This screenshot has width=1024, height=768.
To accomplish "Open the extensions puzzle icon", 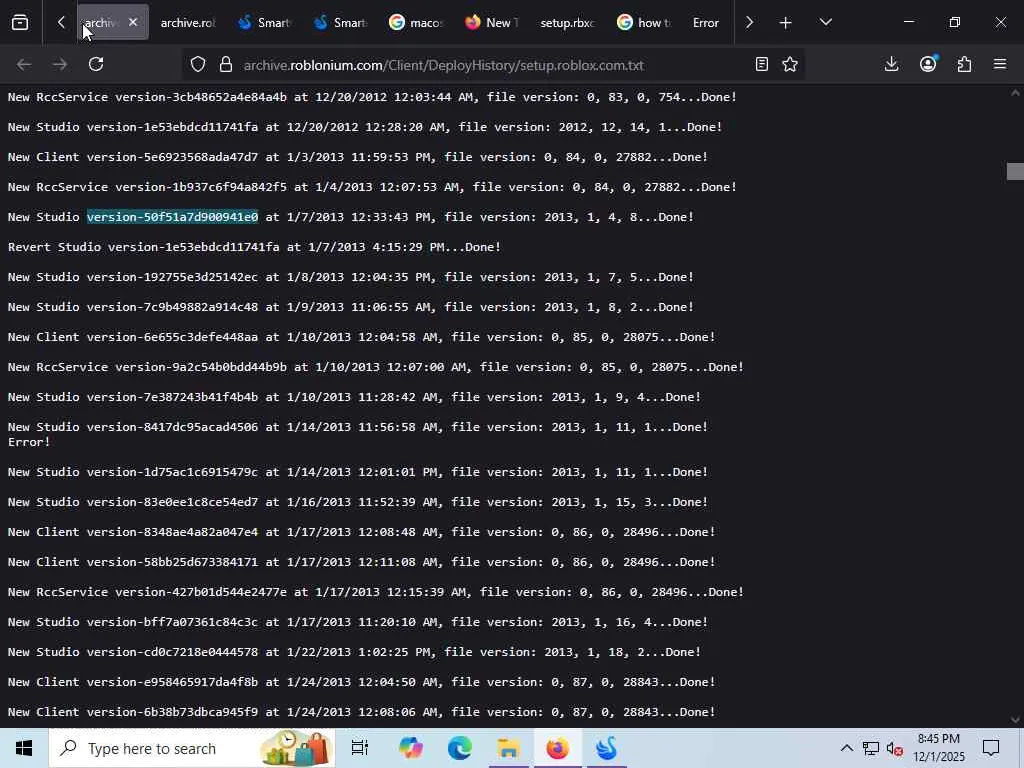I will 964,64.
